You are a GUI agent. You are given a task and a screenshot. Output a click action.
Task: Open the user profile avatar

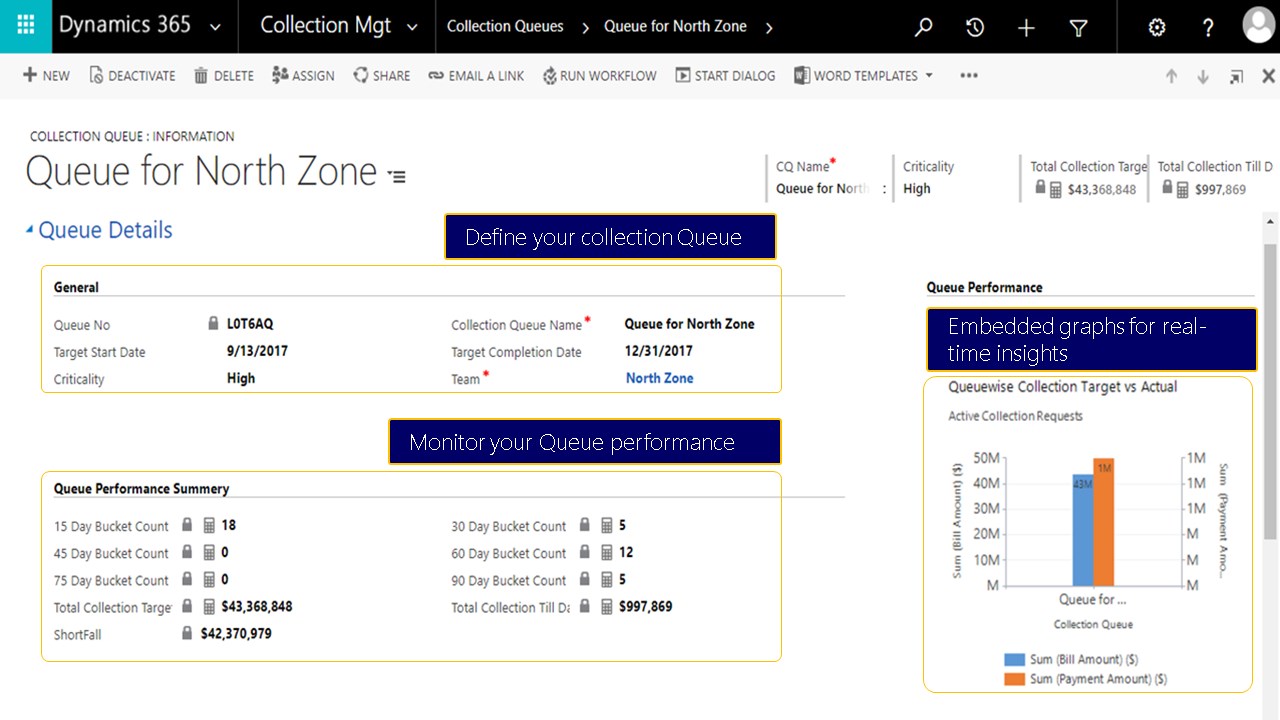[1258, 26]
